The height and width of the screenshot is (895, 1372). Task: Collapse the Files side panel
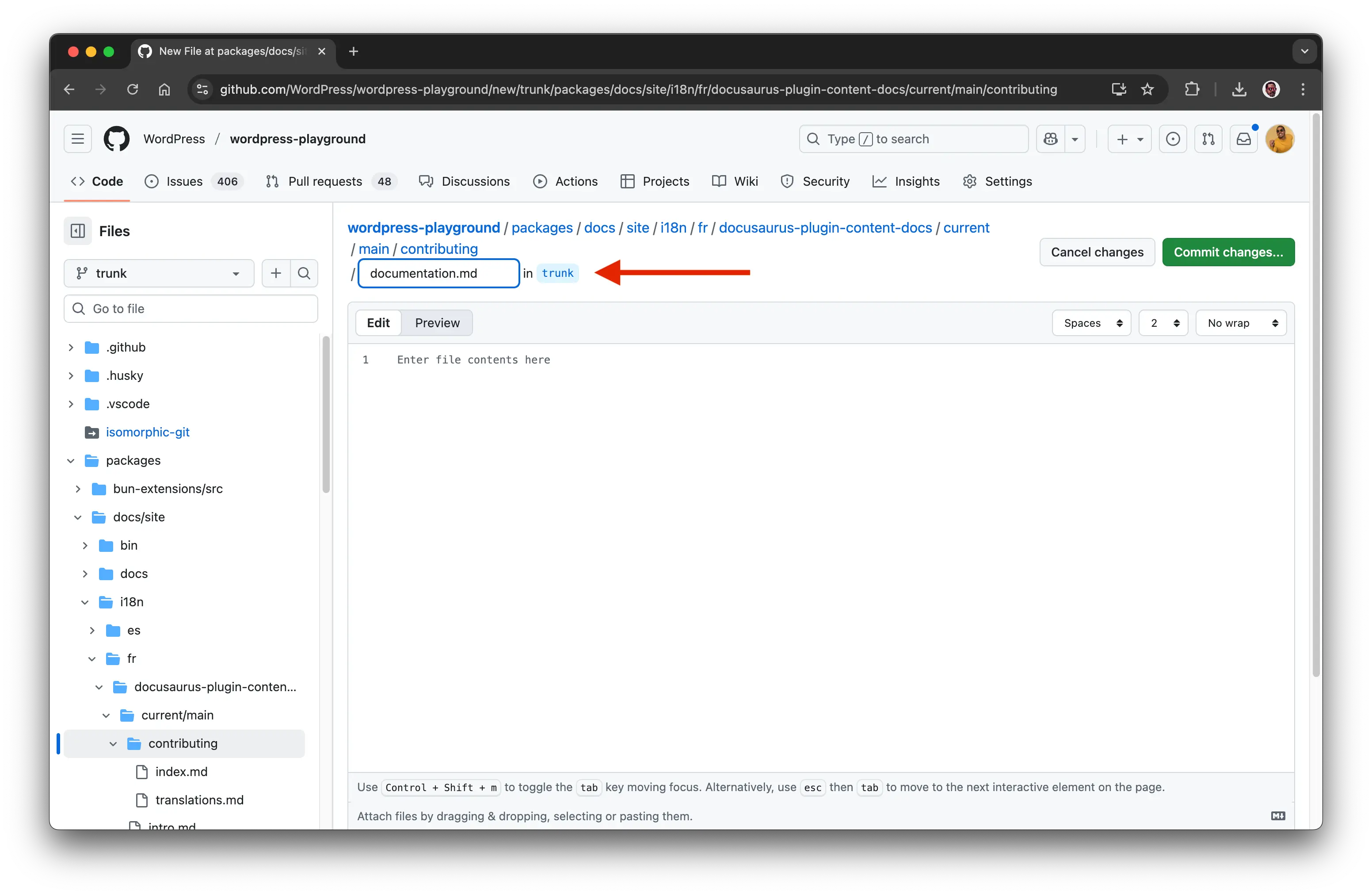(77, 230)
